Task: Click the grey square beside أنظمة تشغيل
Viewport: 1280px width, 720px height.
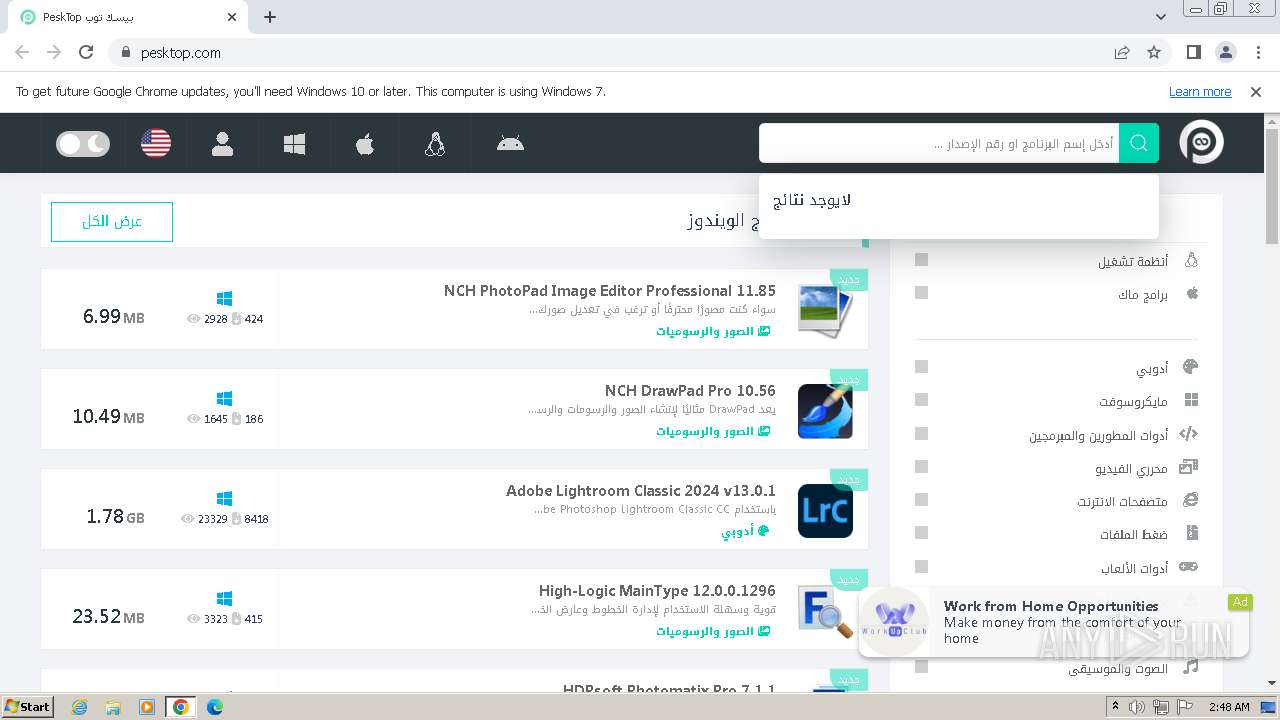Action: (922, 260)
